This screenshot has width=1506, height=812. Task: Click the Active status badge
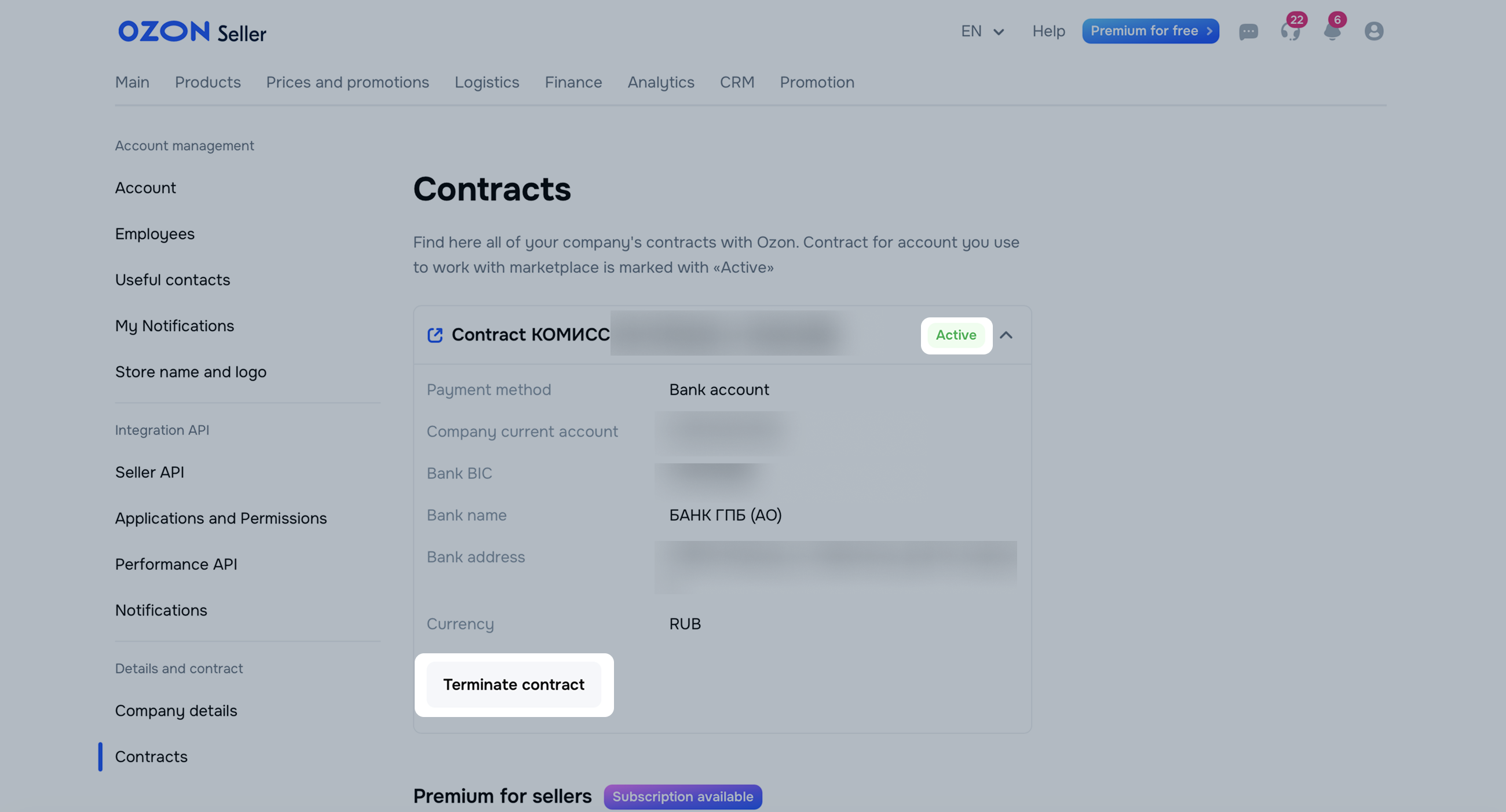(956, 335)
